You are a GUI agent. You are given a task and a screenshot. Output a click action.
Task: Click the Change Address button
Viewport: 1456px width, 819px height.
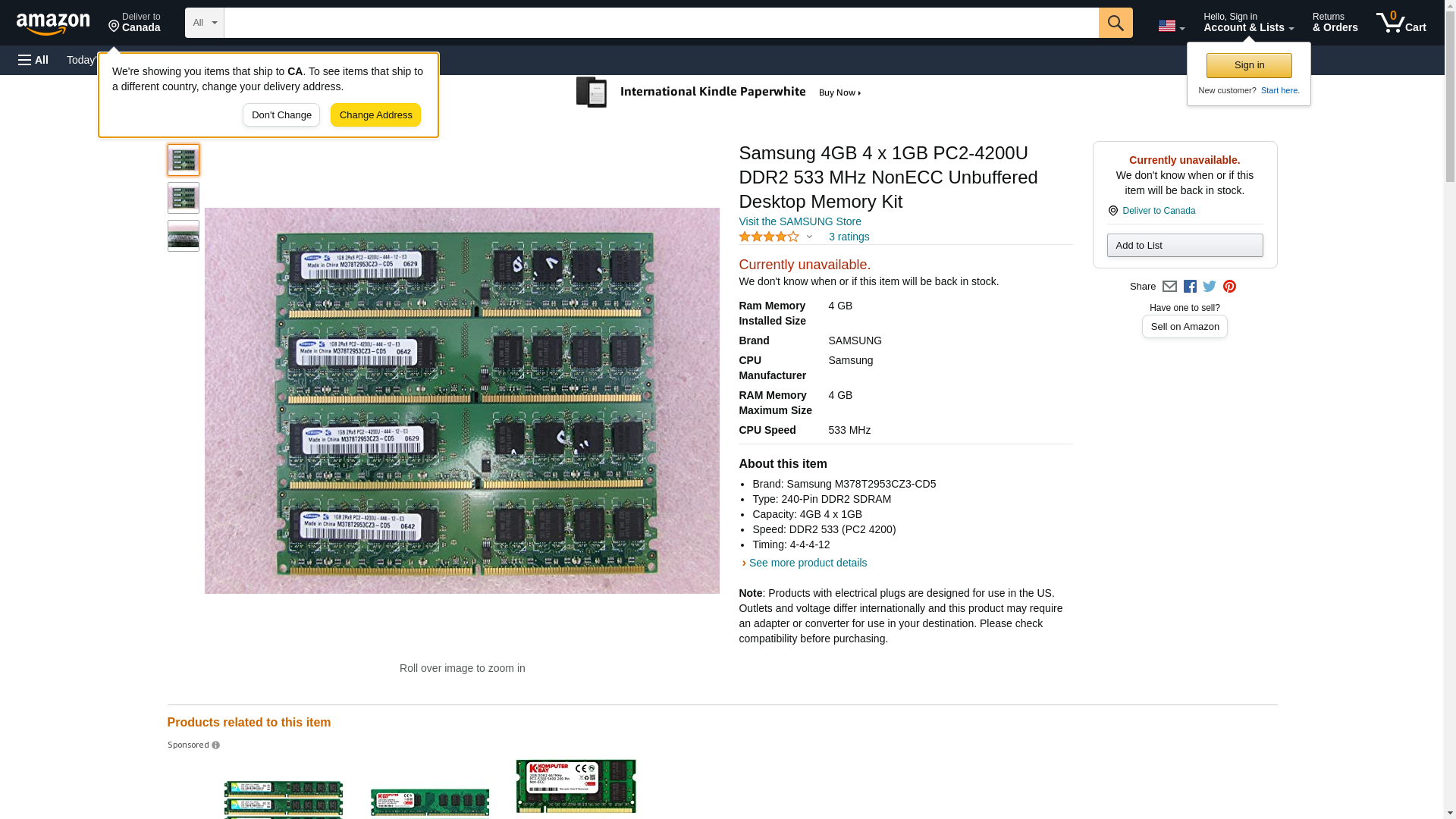pyautogui.click(x=375, y=115)
